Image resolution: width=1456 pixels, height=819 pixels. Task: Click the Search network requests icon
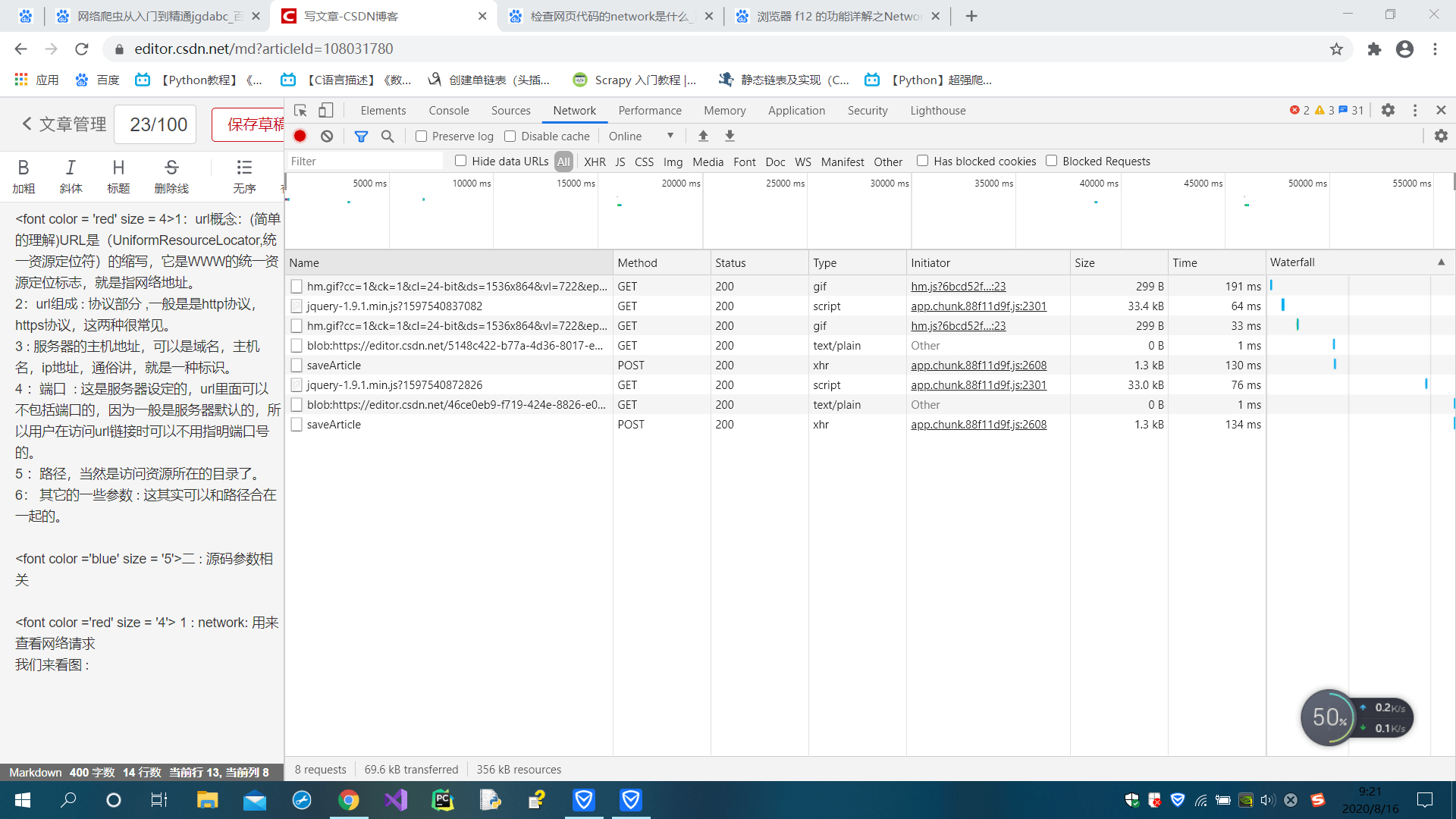point(388,136)
